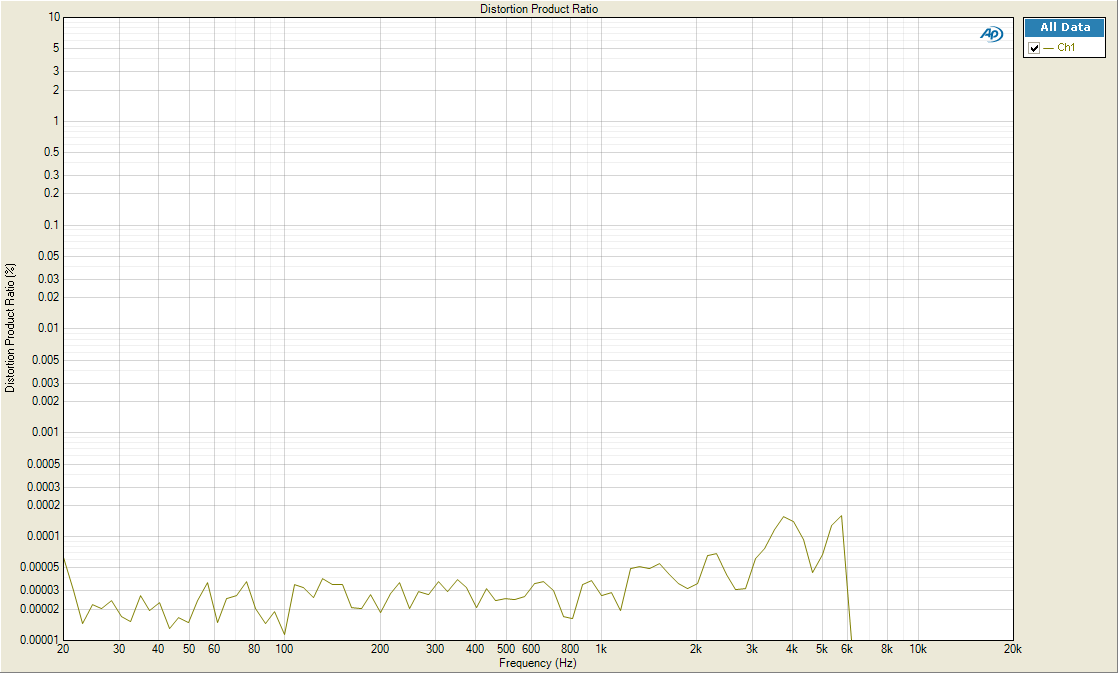Image resolution: width=1118 pixels, height=673 pixels.
Task: Click the Frequency (Hz) axis label
Action: [x=538, y=663]
